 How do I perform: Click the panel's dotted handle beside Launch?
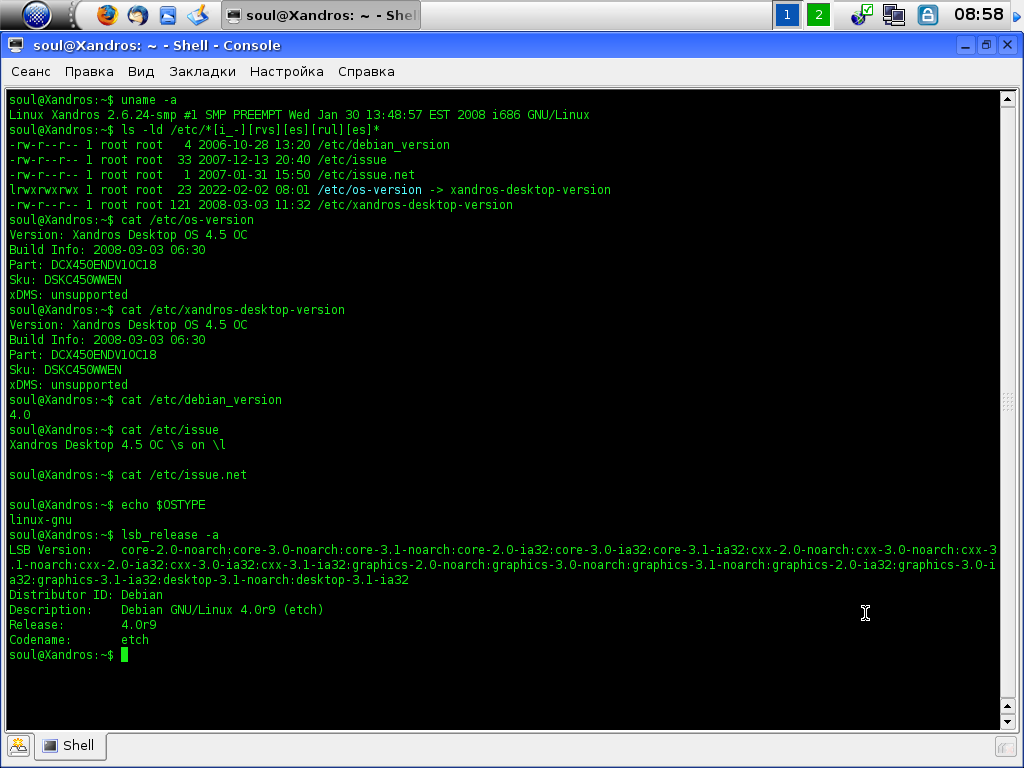72,14
